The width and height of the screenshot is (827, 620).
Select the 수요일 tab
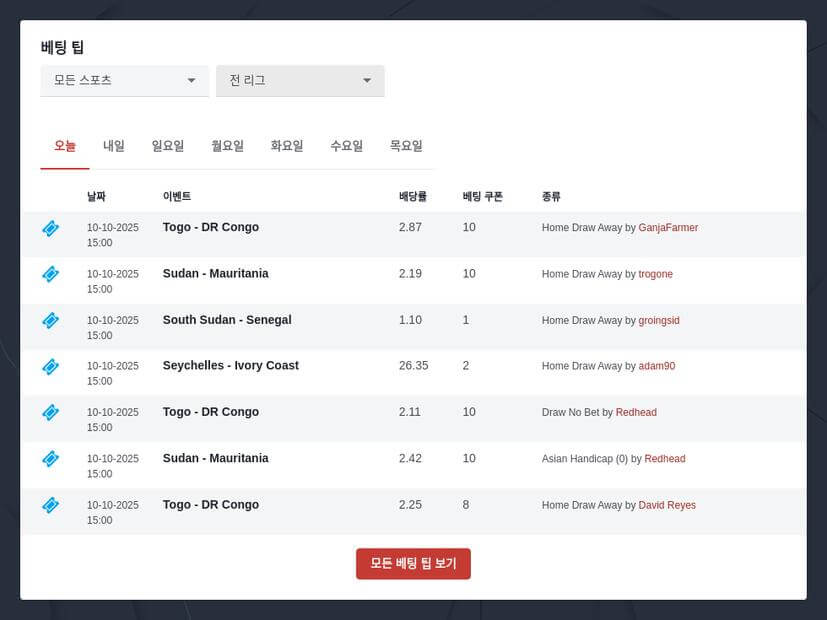pos(345,145)
